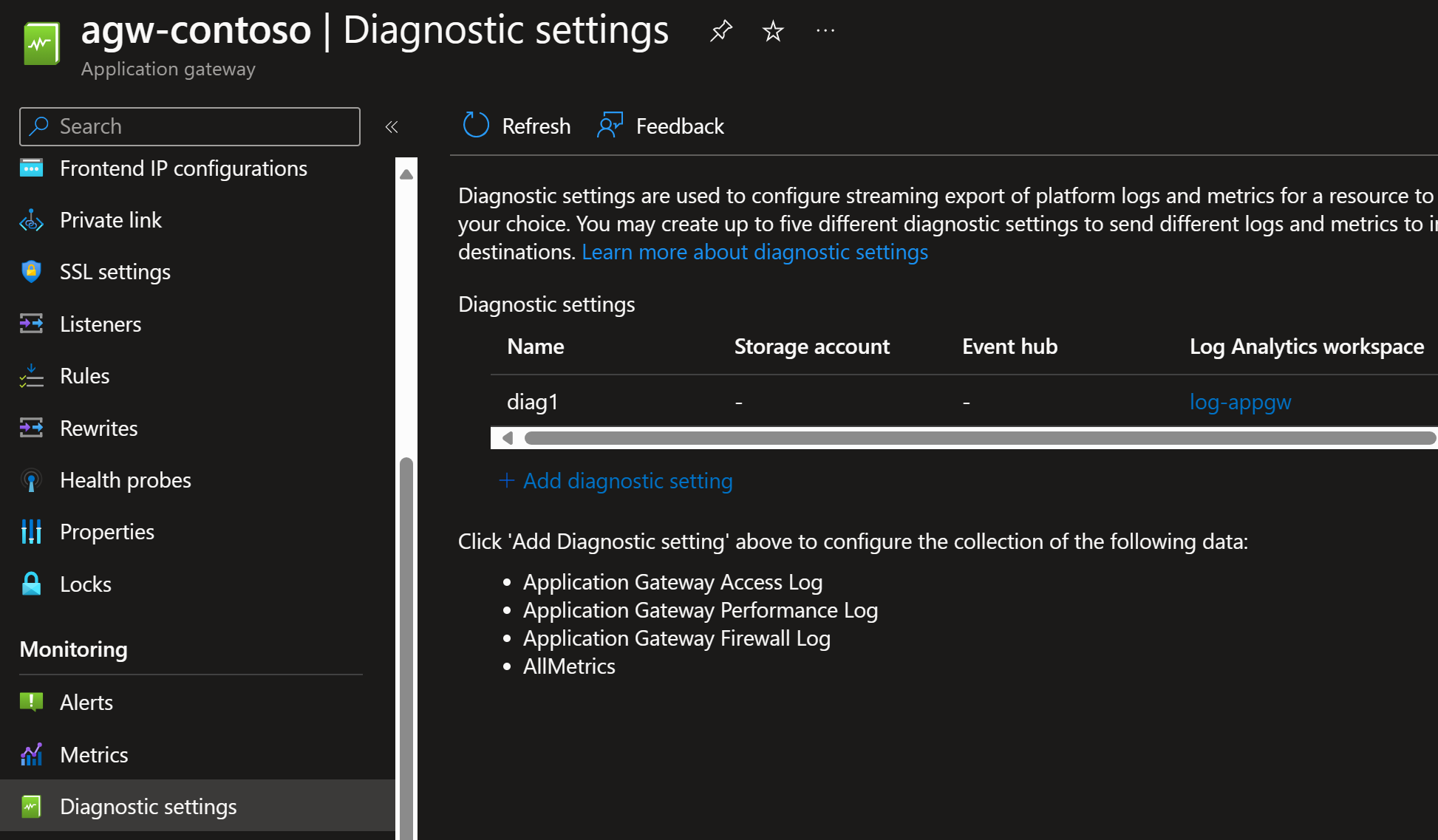Click the Application gateway subtitle
The width and height of the screenshot is (1438, 840).
tap(168, 69)
